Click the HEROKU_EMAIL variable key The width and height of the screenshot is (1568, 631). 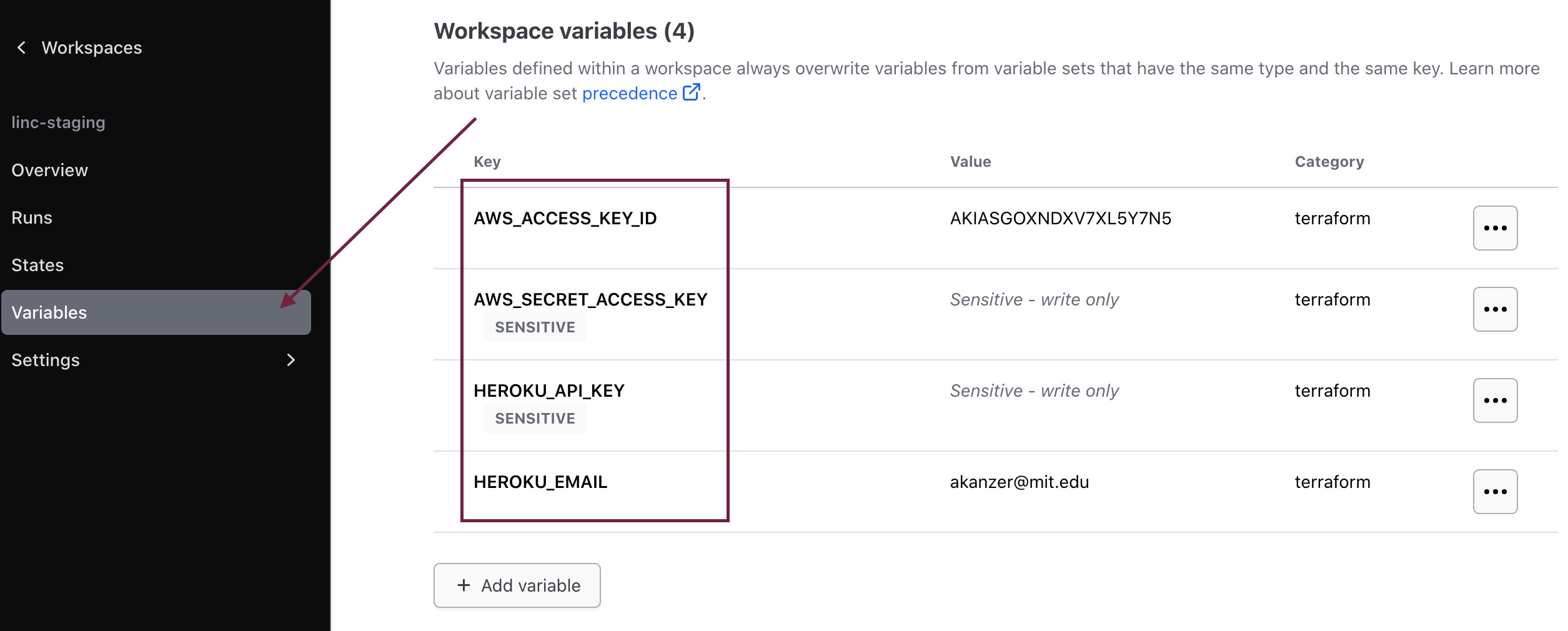540,482
